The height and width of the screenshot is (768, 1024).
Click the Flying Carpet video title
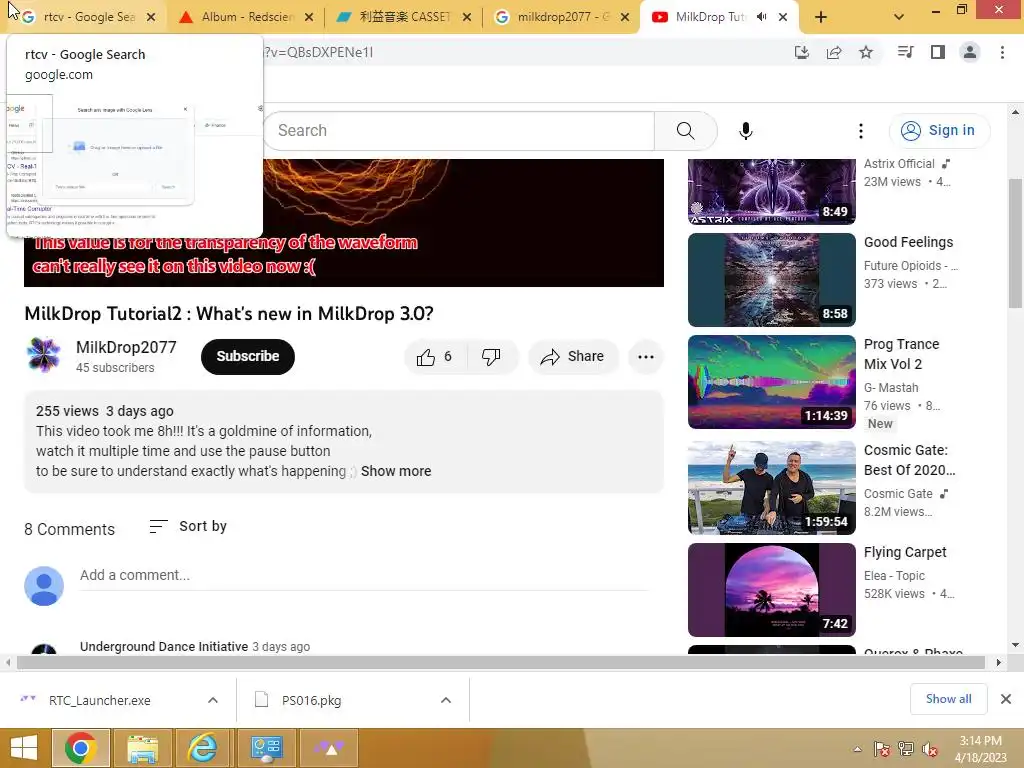pyautogui.click(x=905, y=552)
